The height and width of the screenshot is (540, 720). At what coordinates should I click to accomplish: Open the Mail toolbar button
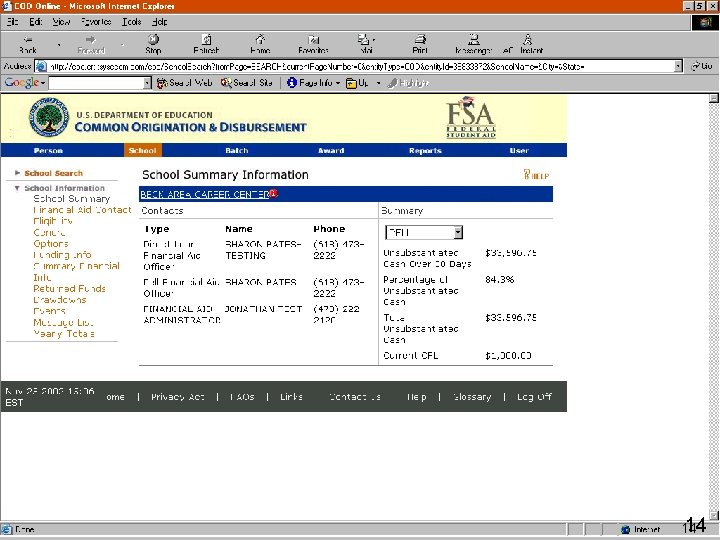pos(366,45)
